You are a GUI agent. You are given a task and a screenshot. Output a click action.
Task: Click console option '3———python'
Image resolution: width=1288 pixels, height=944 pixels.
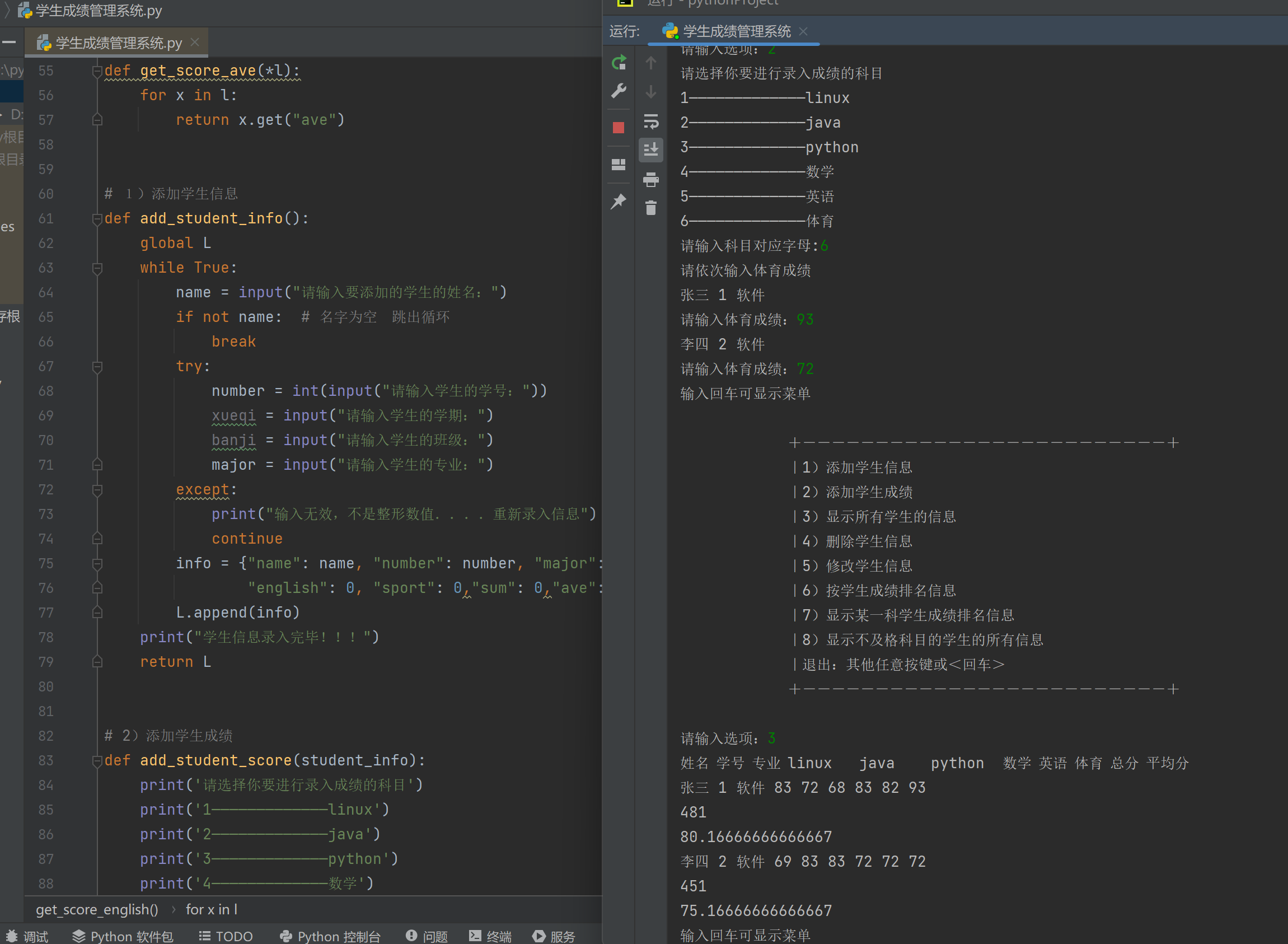point(769,147)
